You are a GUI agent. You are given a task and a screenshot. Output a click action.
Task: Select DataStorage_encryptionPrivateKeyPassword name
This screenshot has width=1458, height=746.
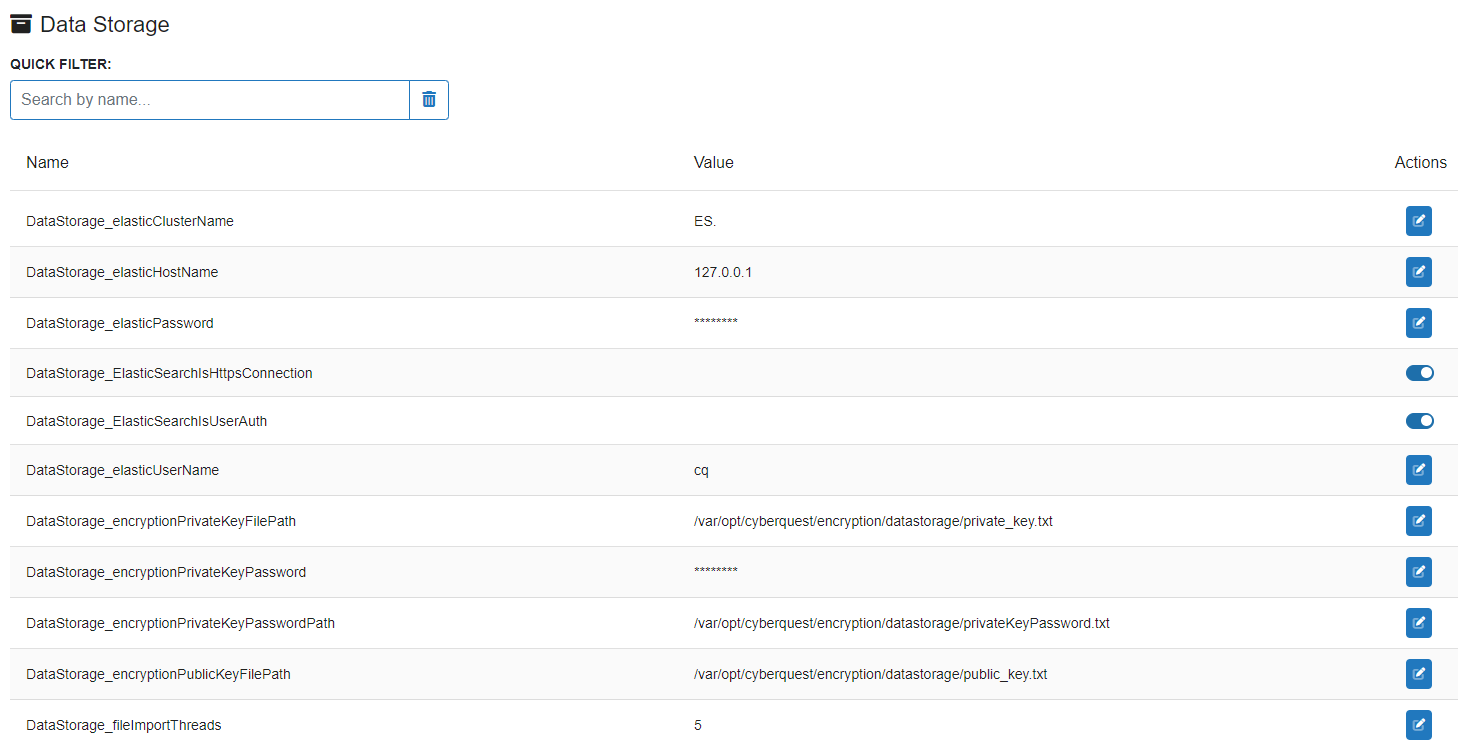coord(166,572)
